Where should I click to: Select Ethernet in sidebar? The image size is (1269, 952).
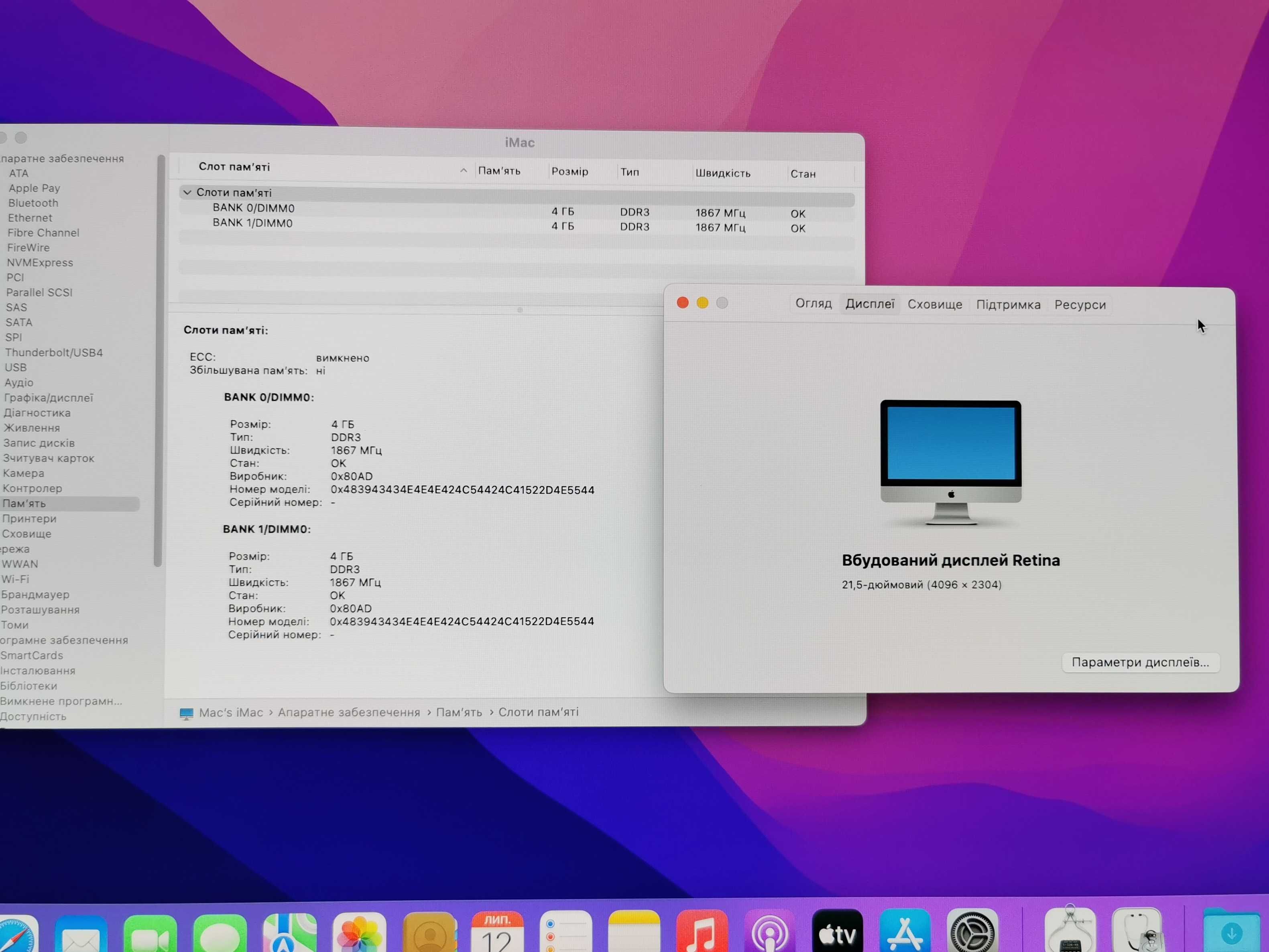30,218
